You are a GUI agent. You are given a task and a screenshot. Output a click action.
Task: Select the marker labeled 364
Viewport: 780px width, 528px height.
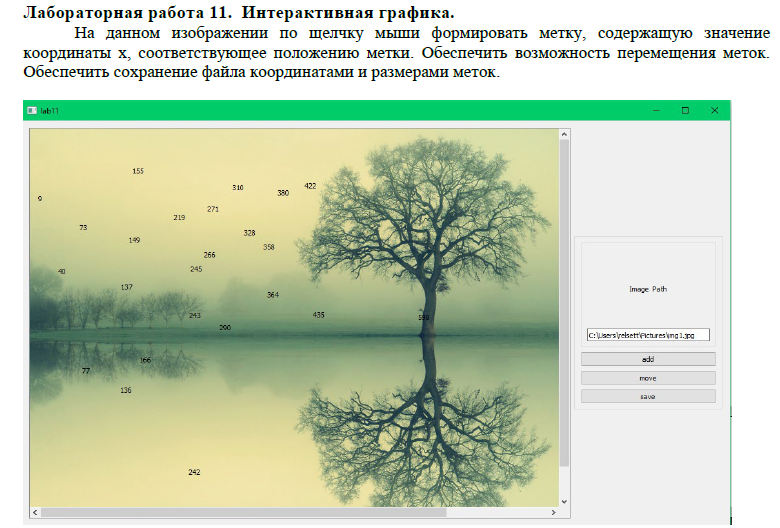(x=273, y=295)
